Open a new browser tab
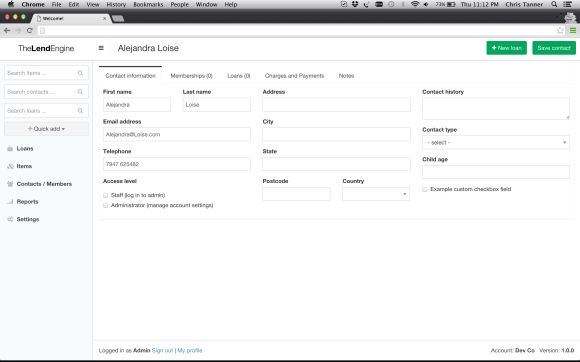 pyautogui.click(x=118, y=18)
